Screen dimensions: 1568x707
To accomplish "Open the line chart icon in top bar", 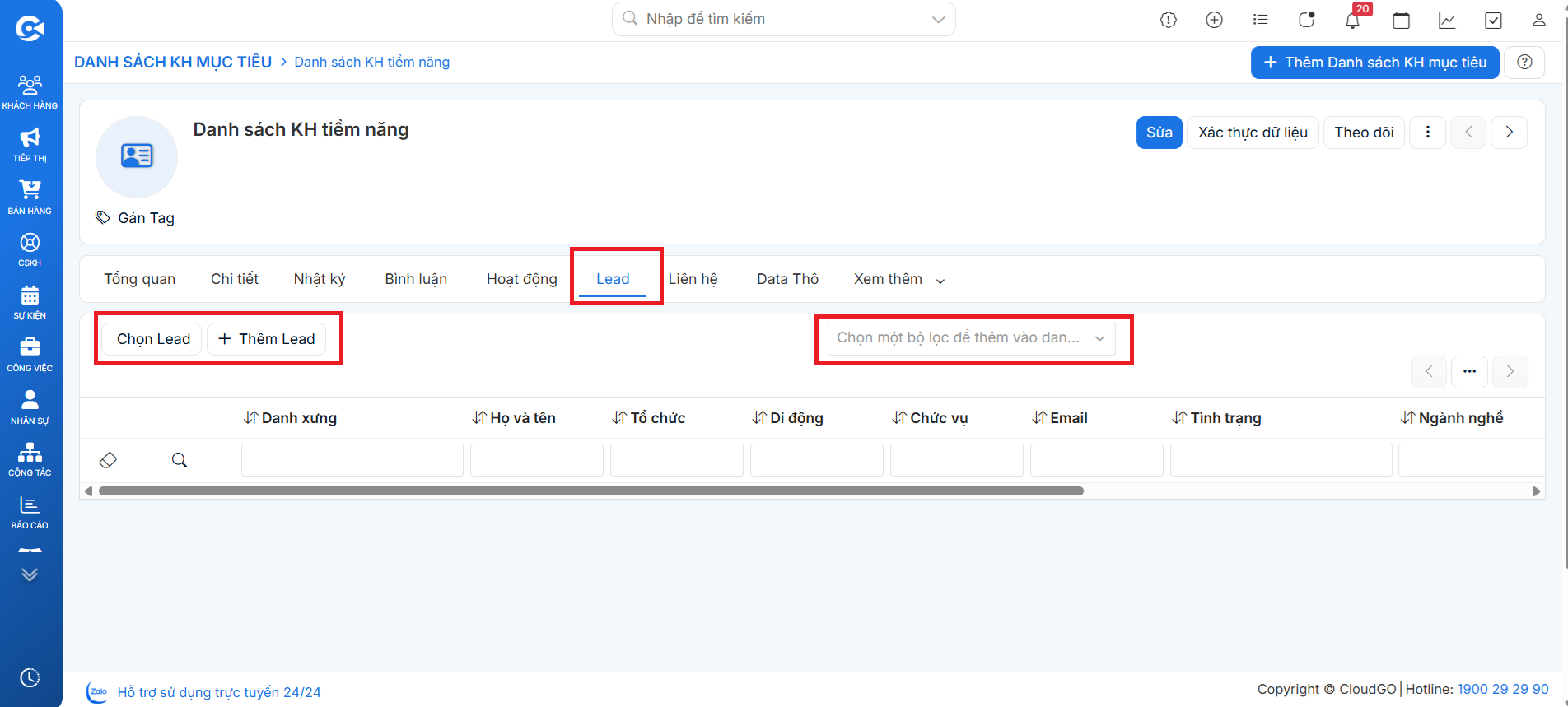I will point(1447,20).
